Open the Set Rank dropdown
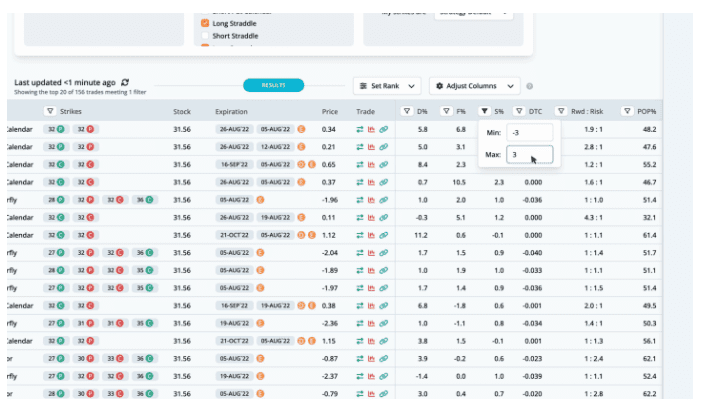This screenshot has width=705, height=412. click(387, 86)
